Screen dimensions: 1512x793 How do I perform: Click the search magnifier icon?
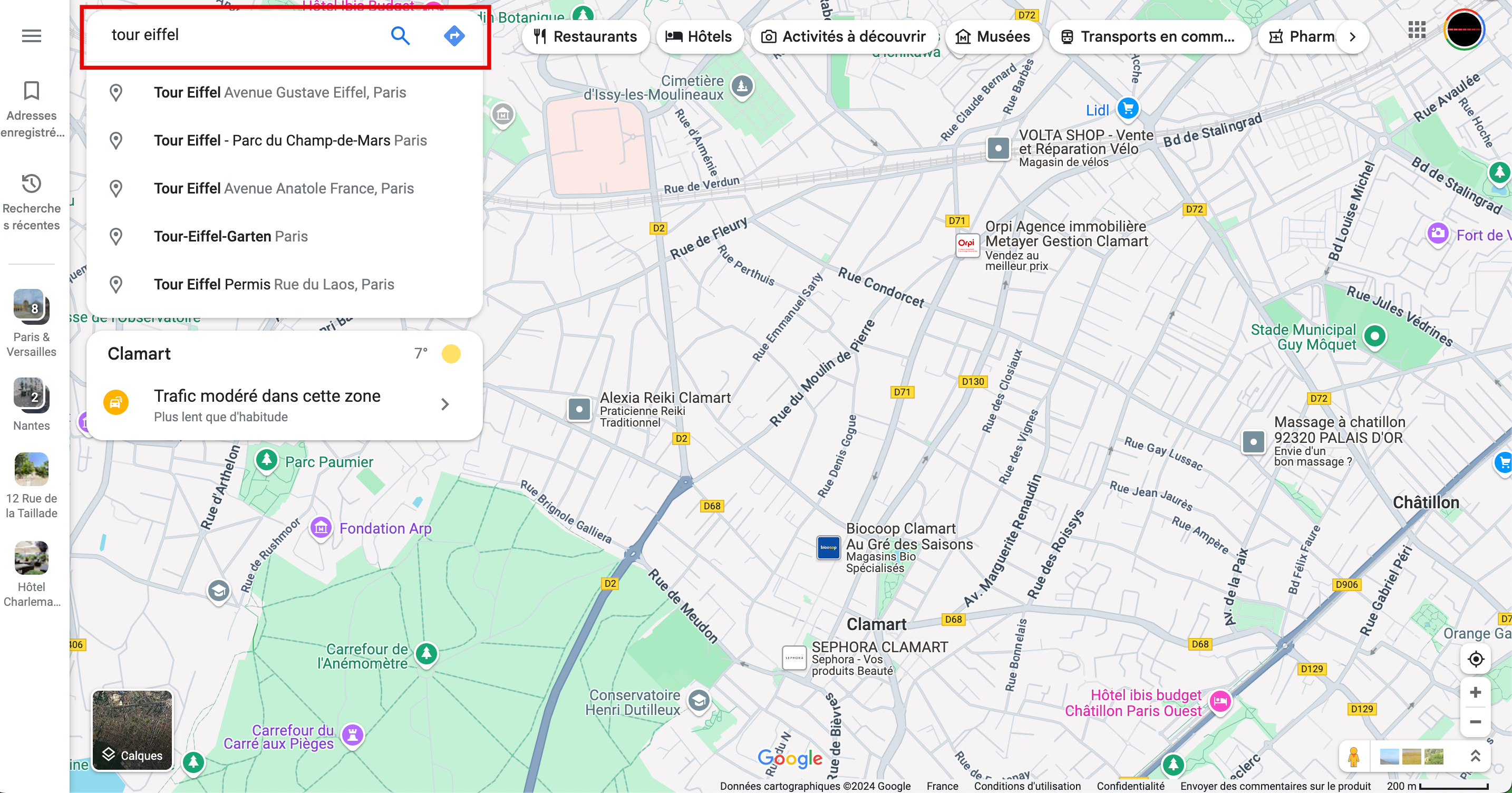click(401, 36)
